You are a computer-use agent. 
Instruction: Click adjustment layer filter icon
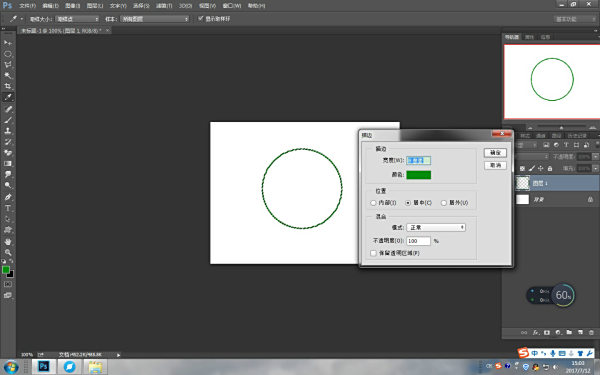point(556,145)
